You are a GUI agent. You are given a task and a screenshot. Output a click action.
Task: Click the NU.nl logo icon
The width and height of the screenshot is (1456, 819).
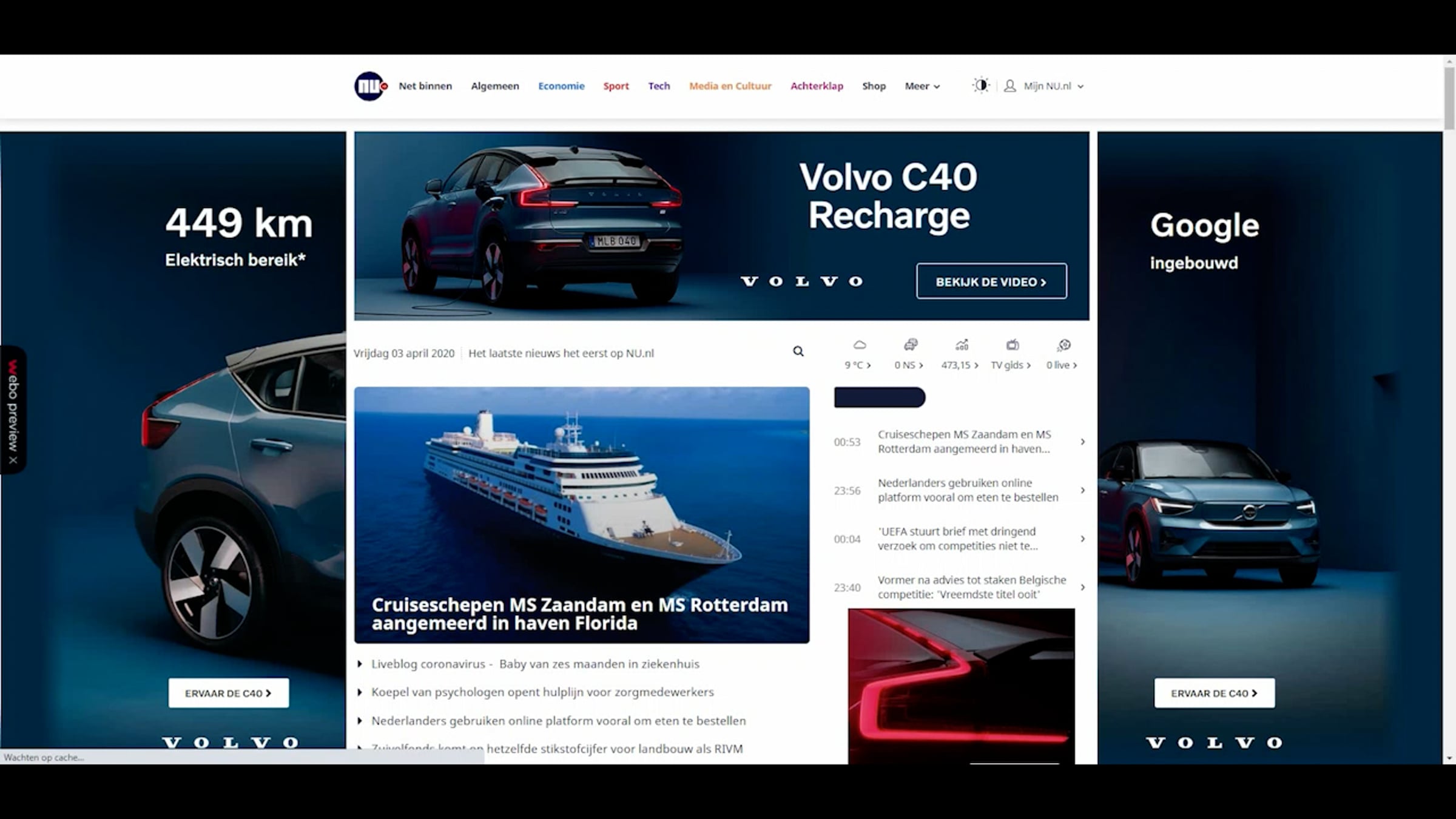click(x=370, y=86)
